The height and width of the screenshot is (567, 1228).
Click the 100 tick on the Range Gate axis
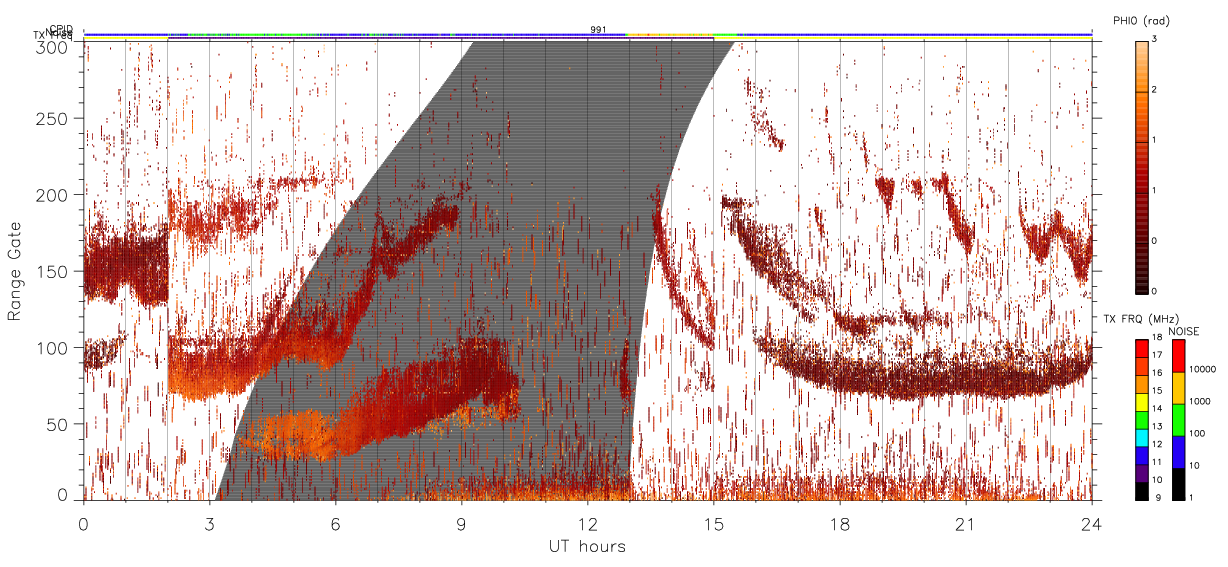[x=54, y=347]
